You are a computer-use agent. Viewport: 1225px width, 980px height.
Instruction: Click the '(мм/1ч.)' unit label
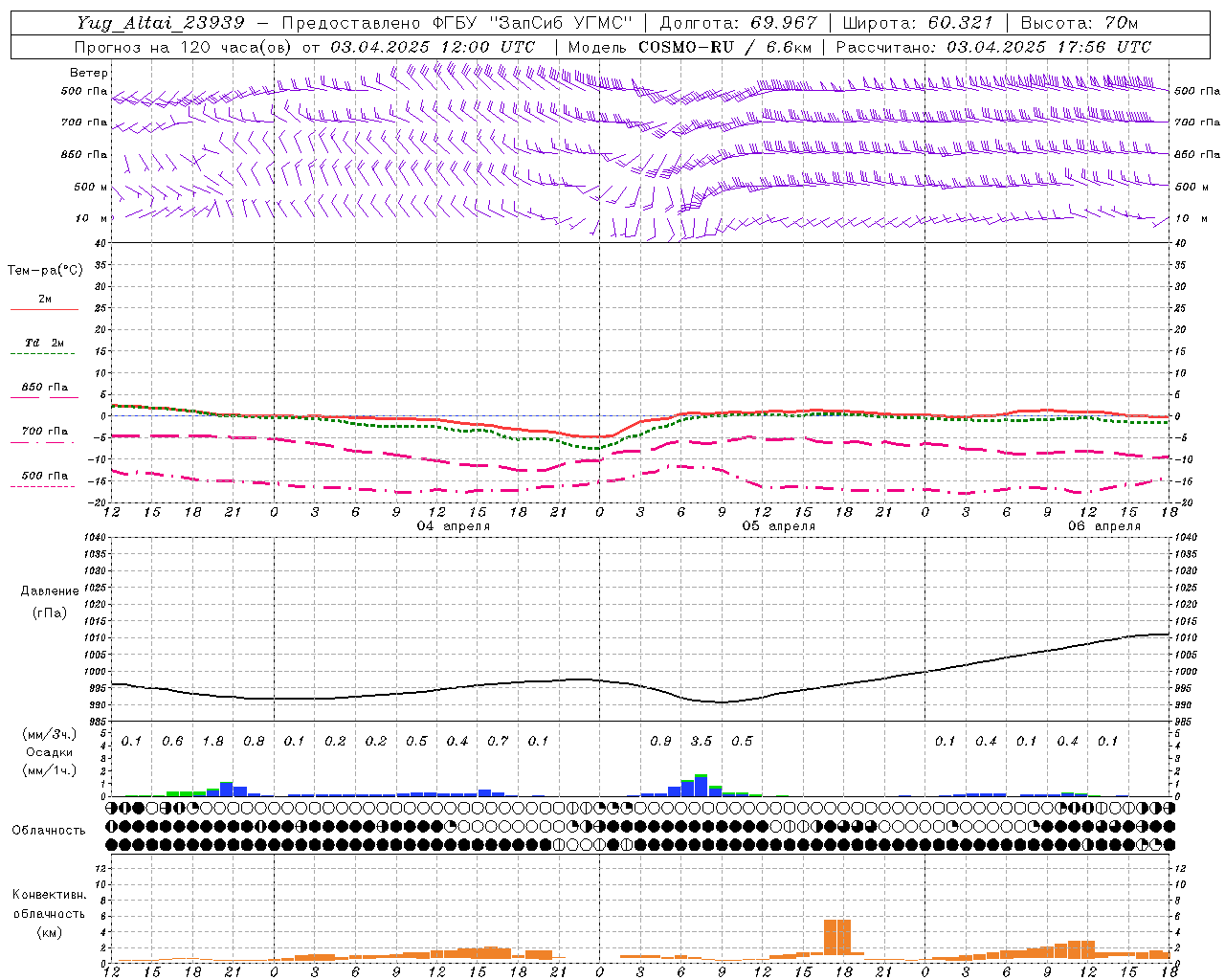click(50, 770)
